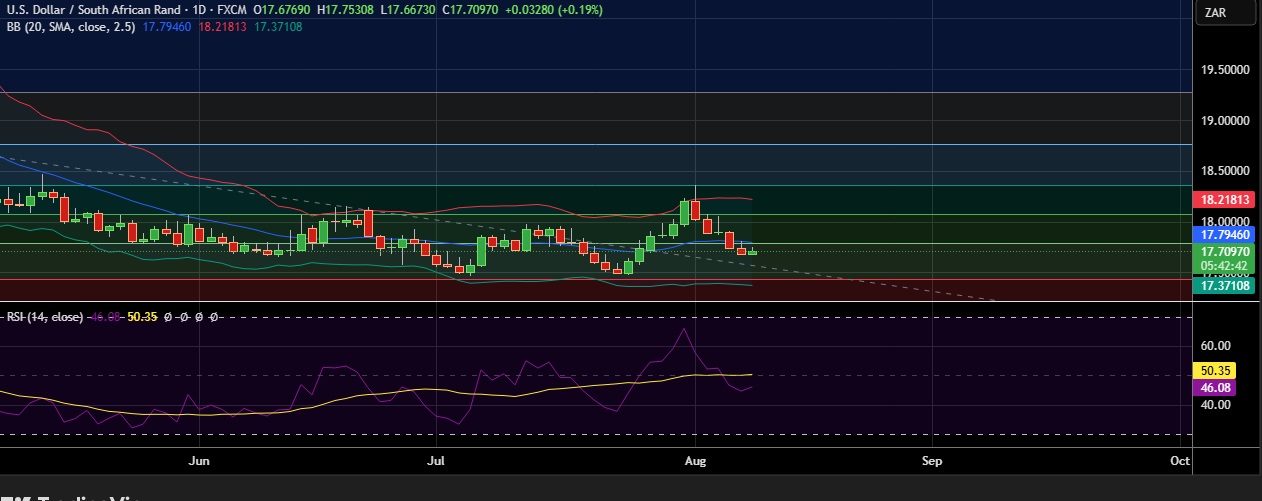Open the ZAR currency selector
Image resolution: width=1262 pixels, height=501 pixels.
click(1226, 12)
